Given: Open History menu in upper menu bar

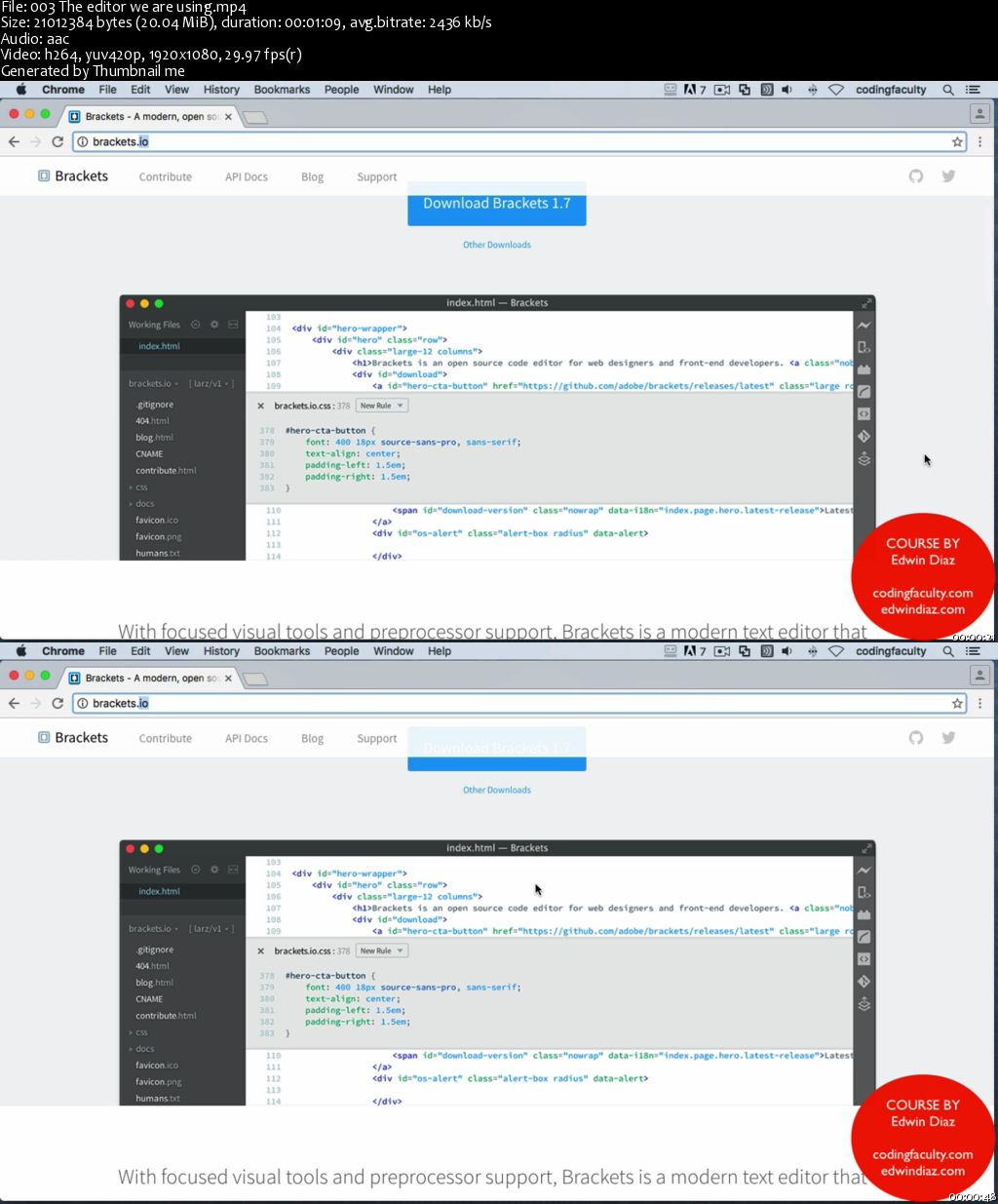Looking at the screenshot, I should tap(221, 90).
